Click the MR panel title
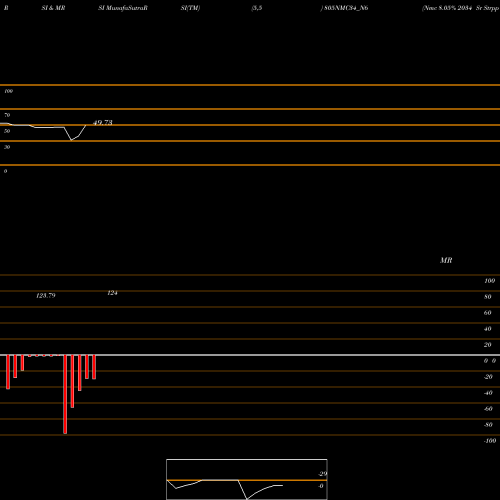This screenshot has width=500, height=500. tap(446, 260)
